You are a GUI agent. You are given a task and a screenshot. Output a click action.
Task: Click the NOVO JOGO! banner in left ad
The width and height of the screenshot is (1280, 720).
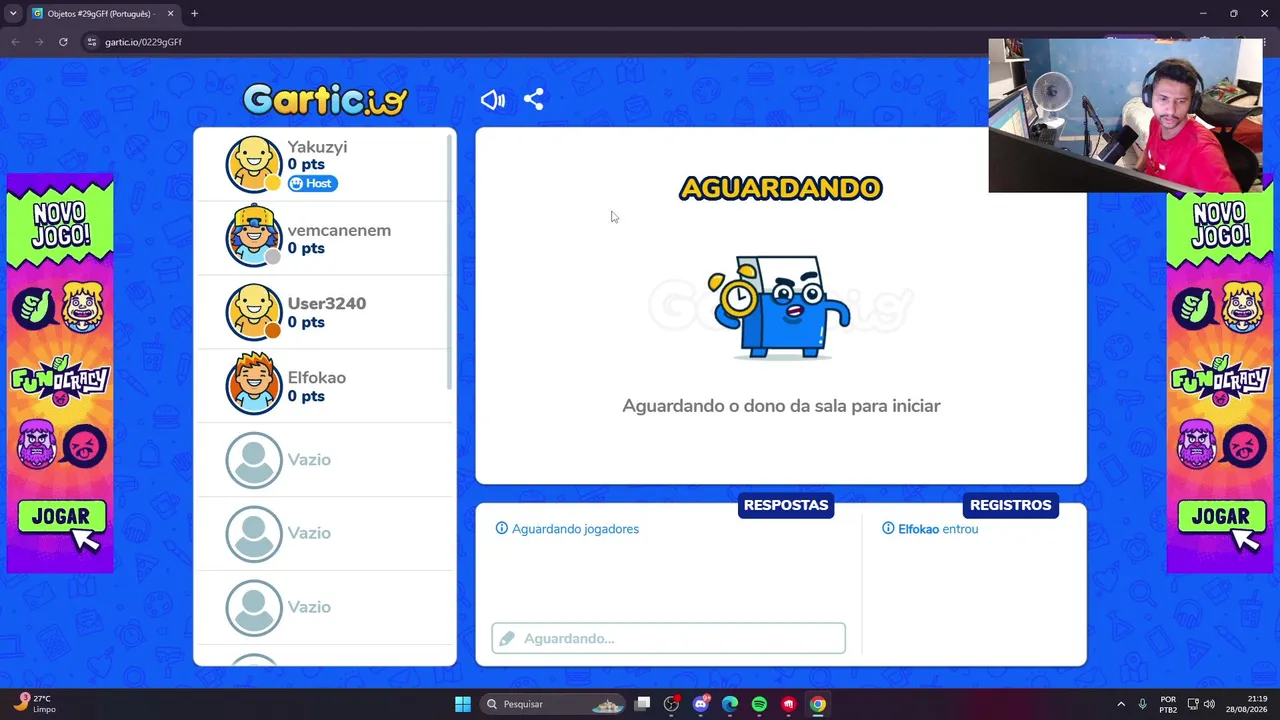[60, 225]
